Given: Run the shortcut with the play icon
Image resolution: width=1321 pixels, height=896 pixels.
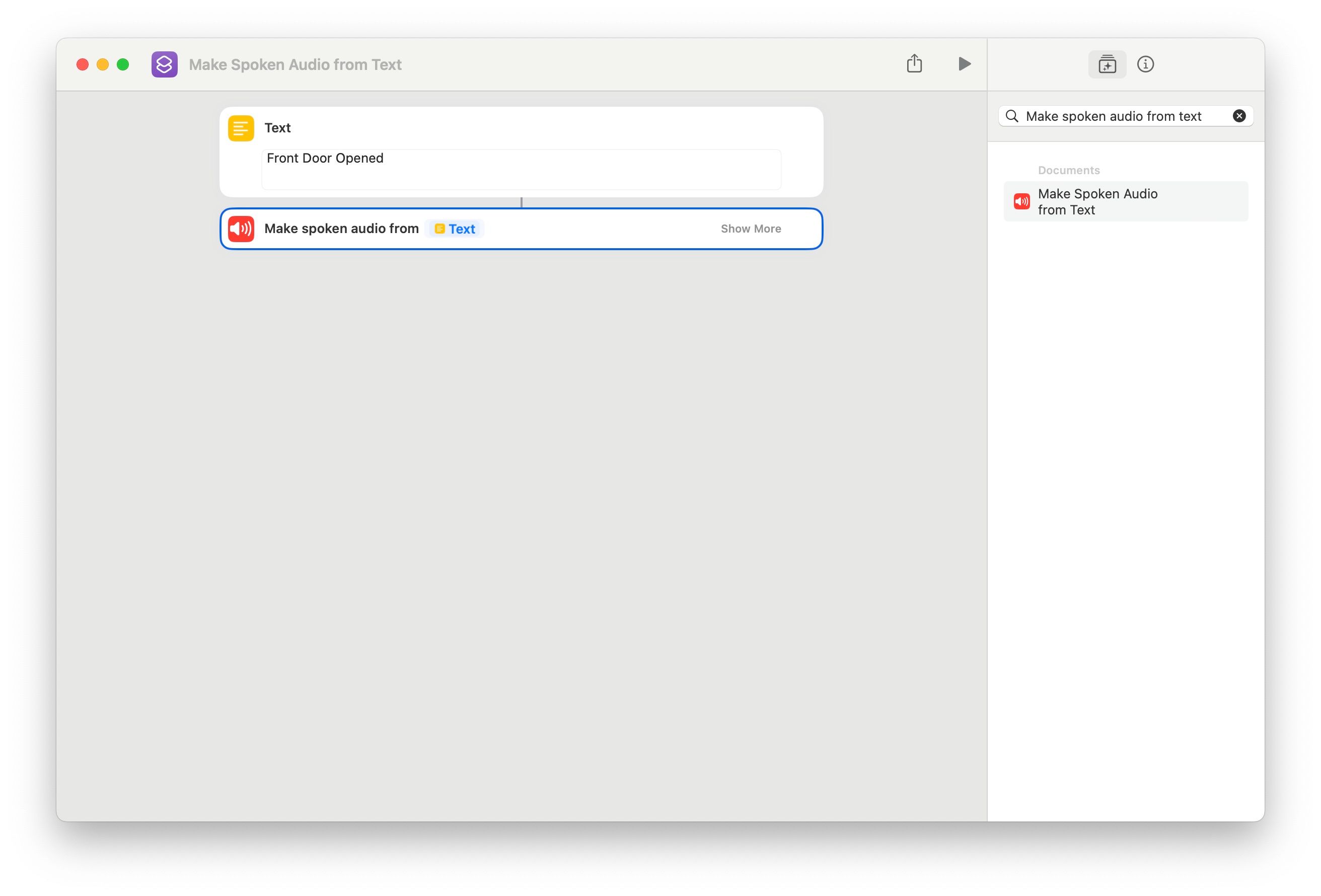Looking at the screenshot, I should [964, 63].
